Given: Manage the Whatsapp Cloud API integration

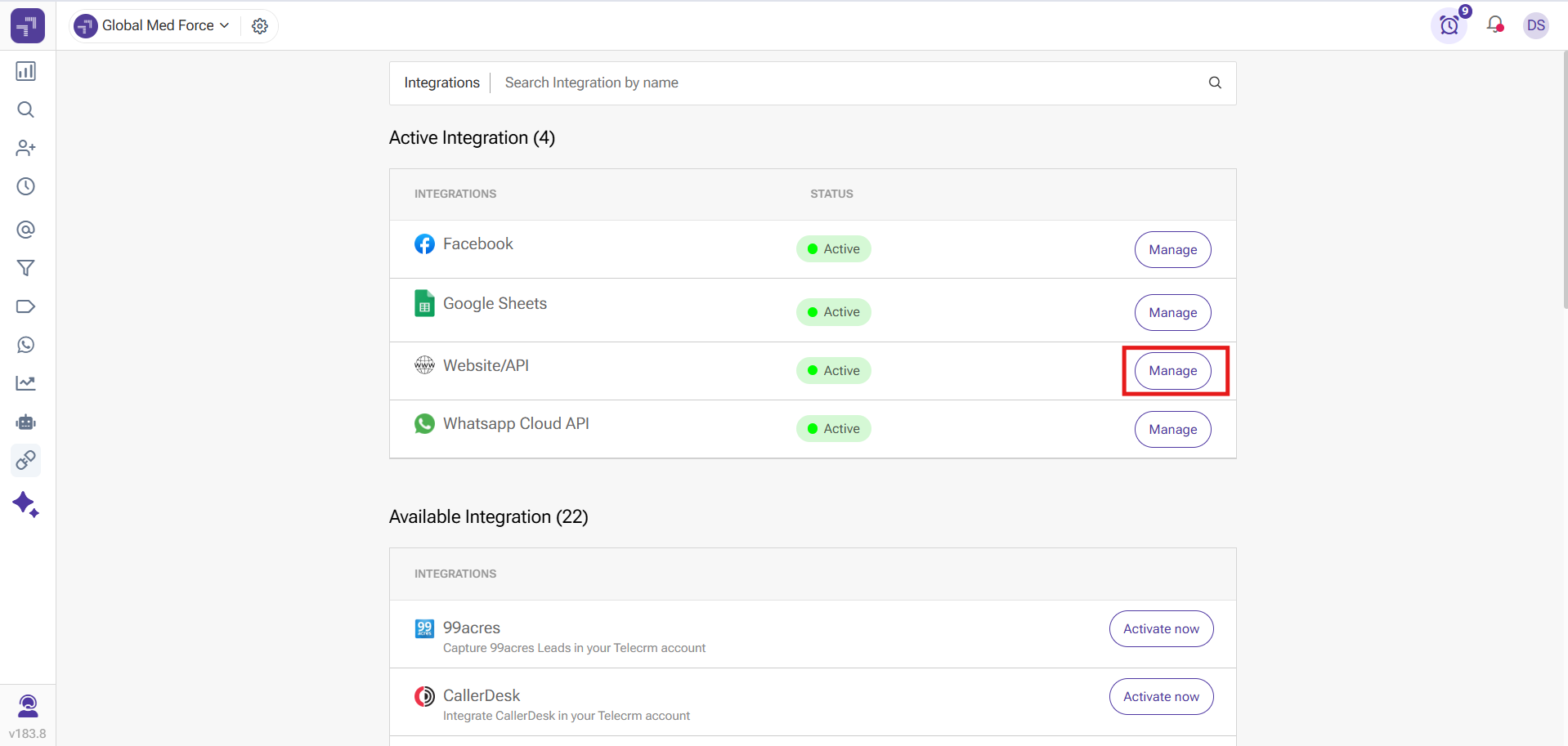Looking at the screenshot, I should [1172, 429].
